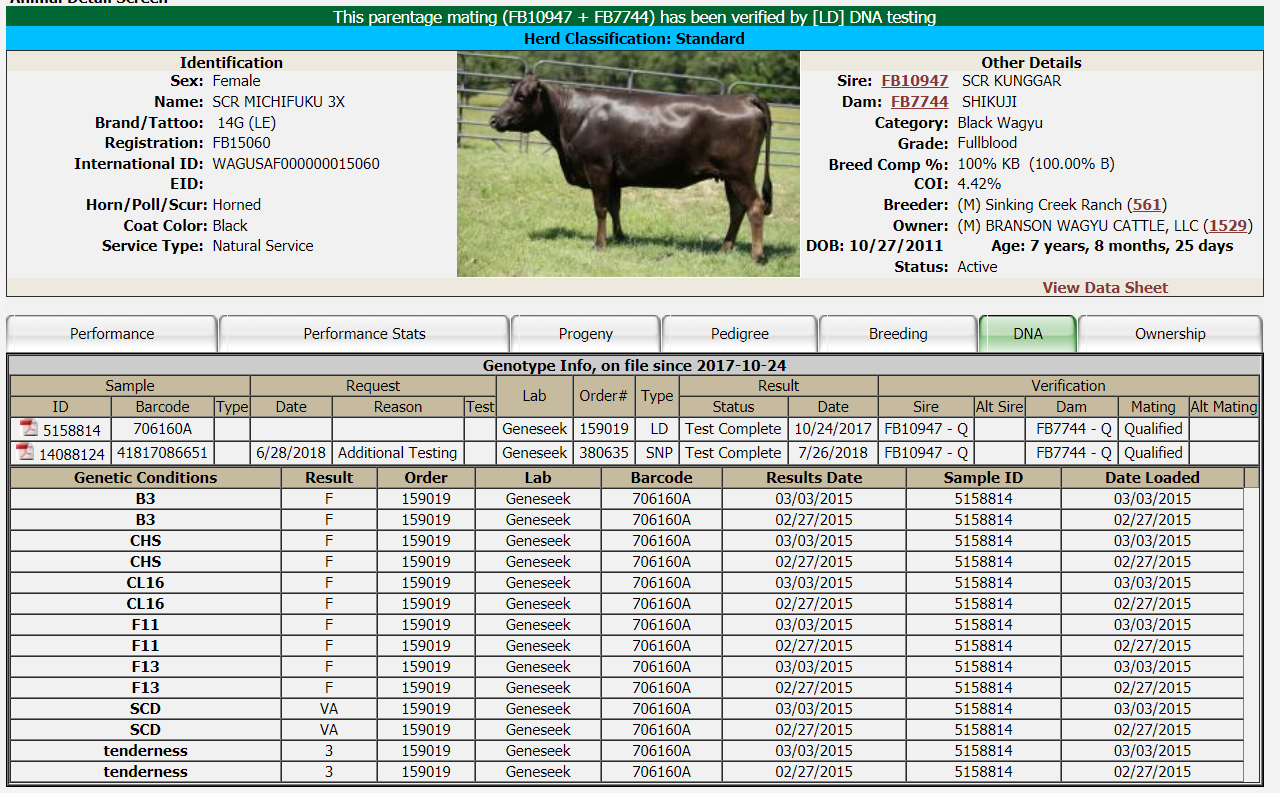Click the Herd Classification: Standard banner
The image size is (1280, 793).
[x=635, y=39]
